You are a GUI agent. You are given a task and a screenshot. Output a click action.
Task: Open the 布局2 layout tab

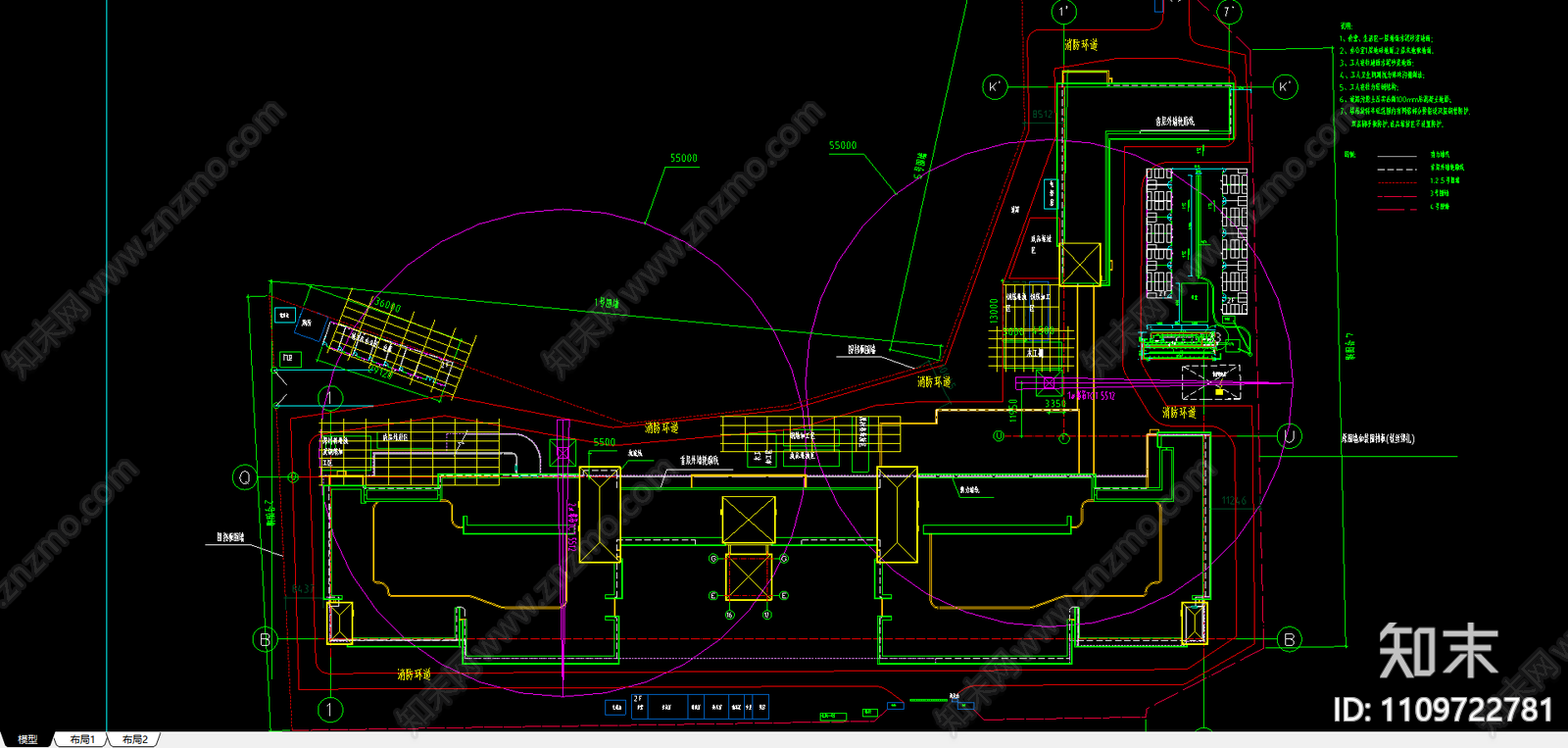[135, 739]
